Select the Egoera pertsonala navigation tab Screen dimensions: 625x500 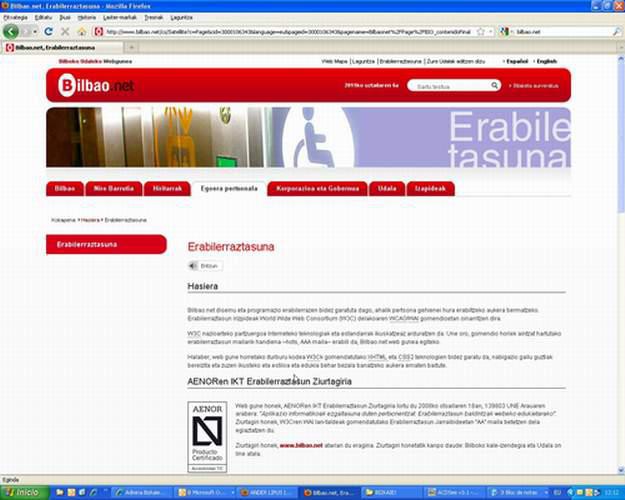pyautogui.click(x=229, y=189)
